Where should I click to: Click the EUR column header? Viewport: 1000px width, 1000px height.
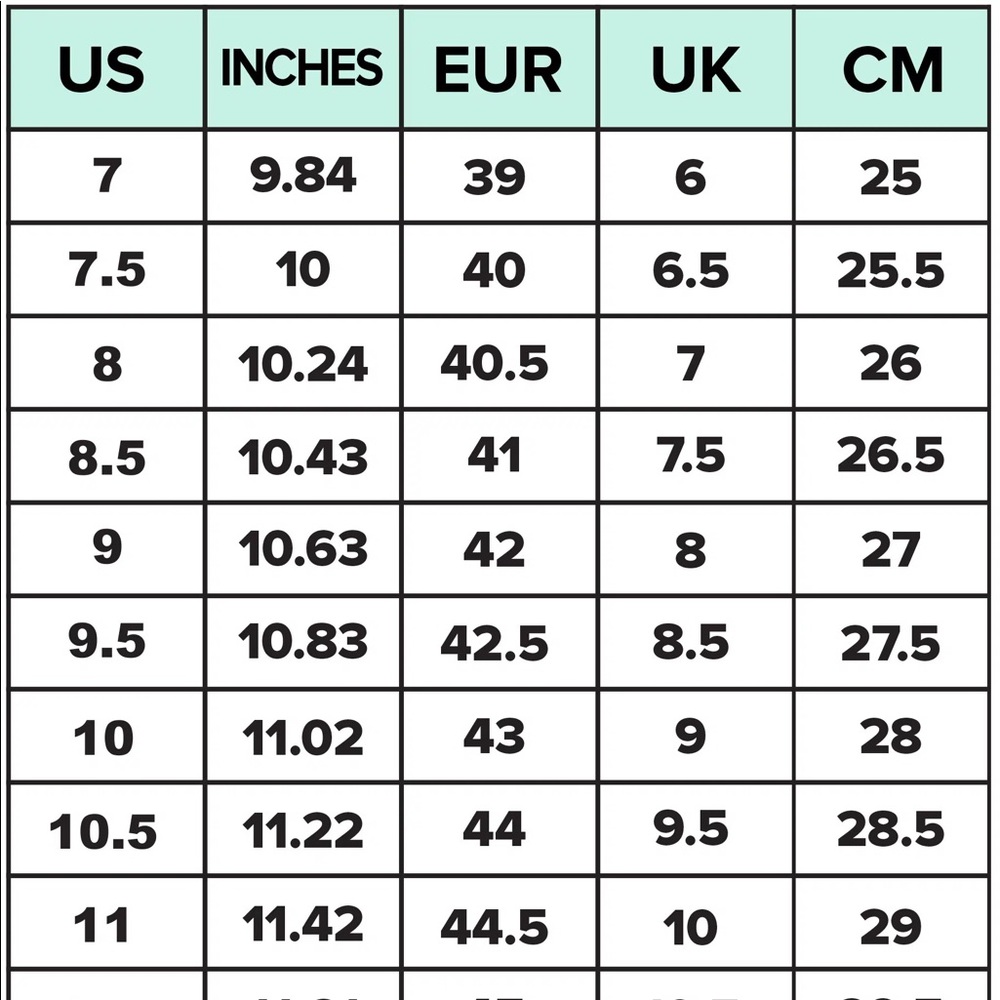tap(498, 70)
